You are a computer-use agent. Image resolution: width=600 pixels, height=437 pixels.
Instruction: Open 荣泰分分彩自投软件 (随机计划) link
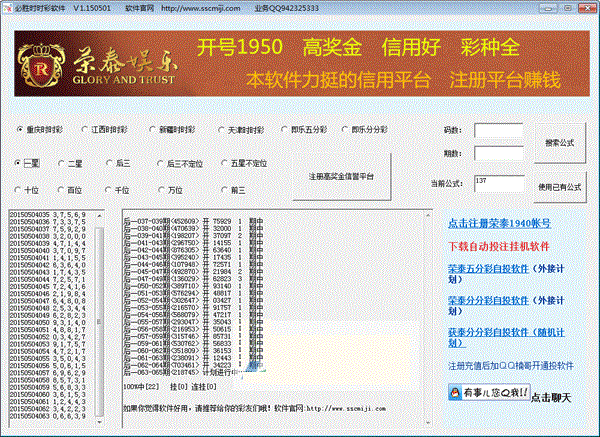point(506,337)
